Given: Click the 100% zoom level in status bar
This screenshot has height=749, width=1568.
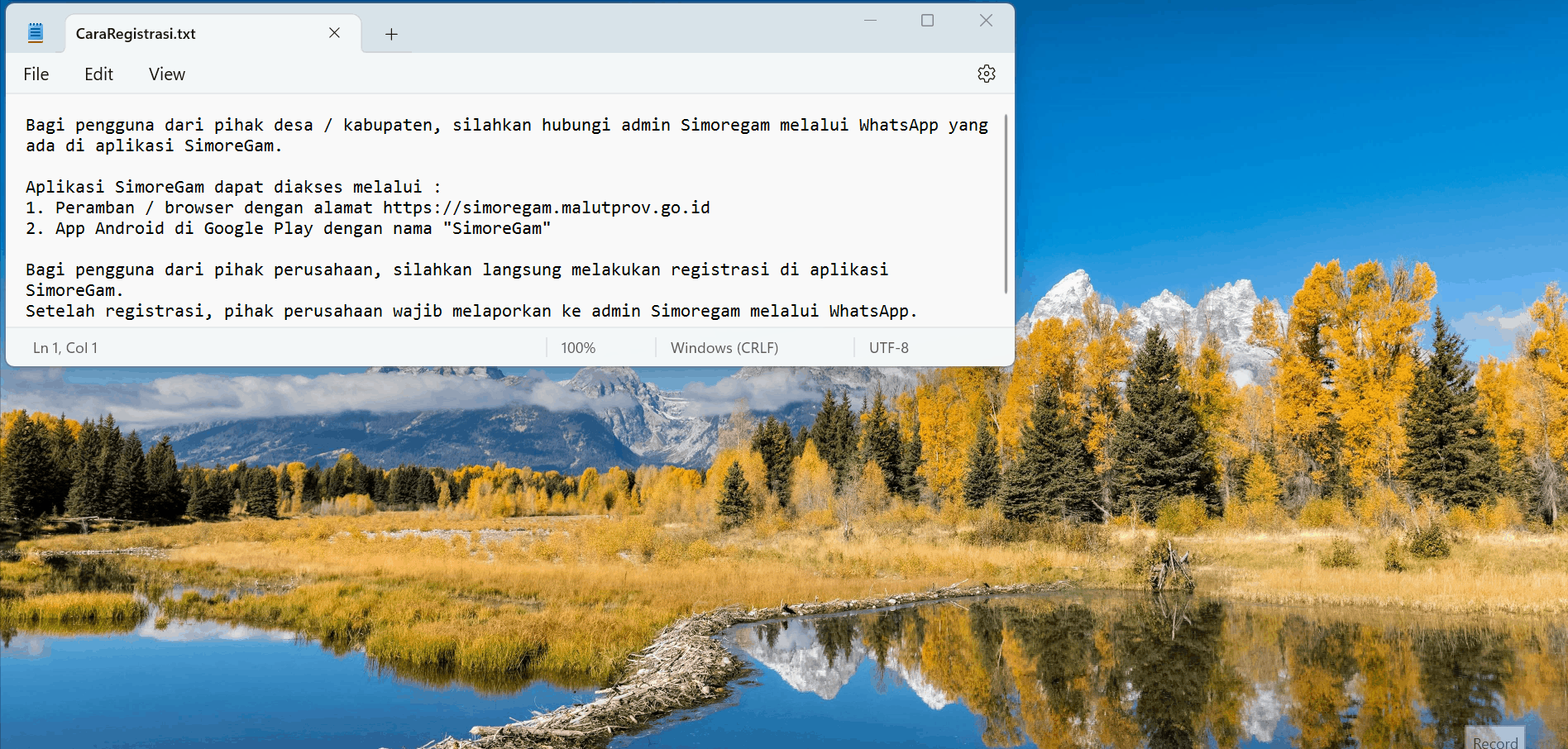Looking at the screenshot, I should [x=578, y=348].
